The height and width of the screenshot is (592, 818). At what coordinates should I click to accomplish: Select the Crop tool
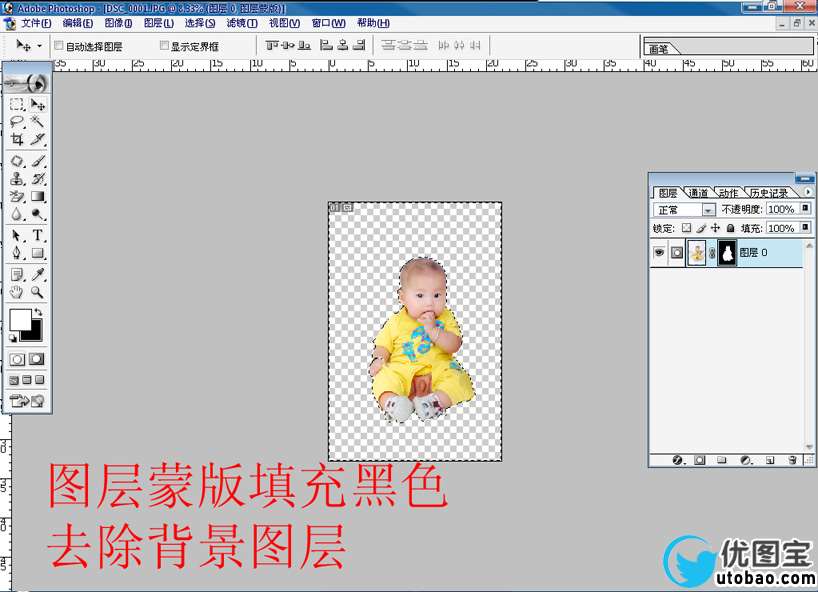click(x=17, y=139)
